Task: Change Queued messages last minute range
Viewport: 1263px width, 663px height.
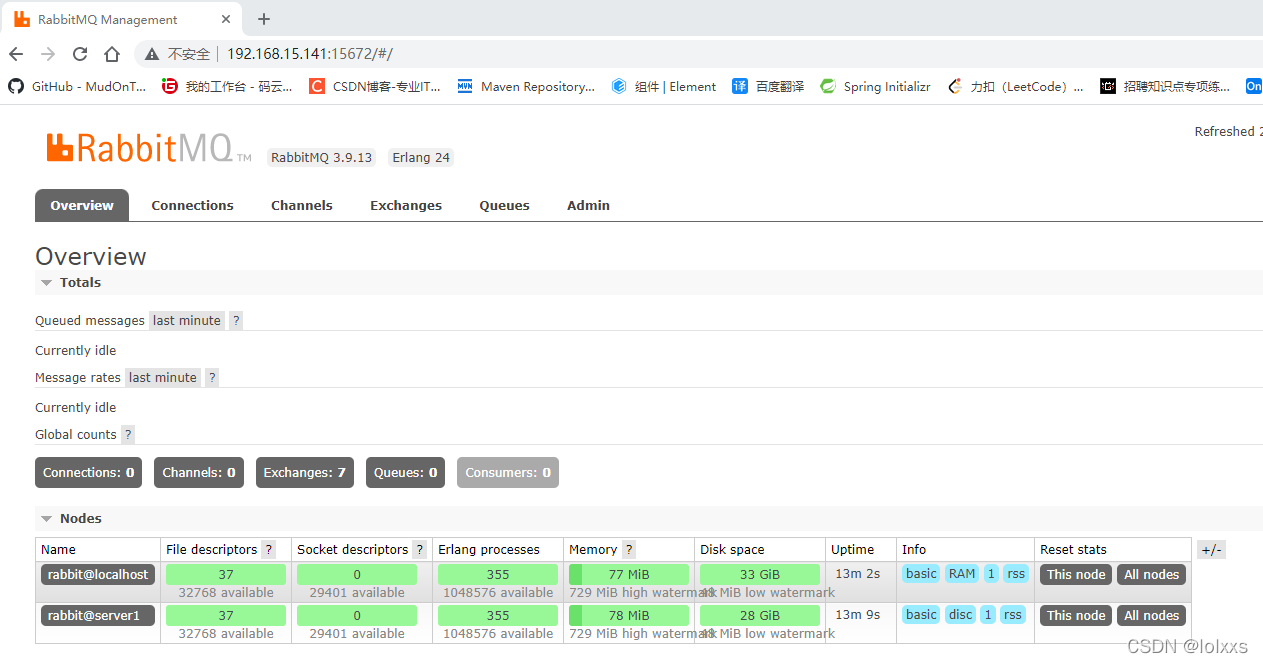Action: pos(187,321)
